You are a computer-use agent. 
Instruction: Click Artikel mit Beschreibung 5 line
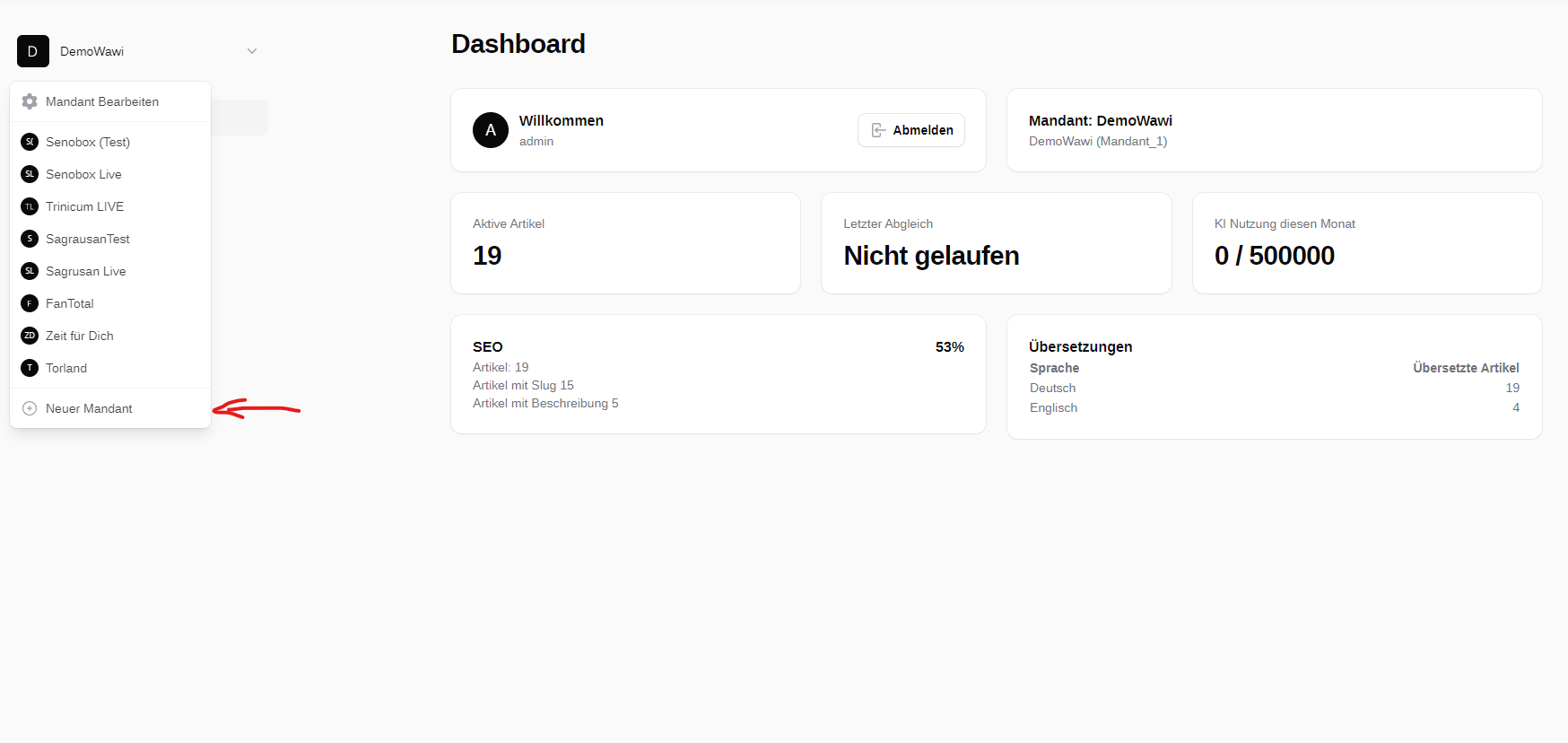545,403
